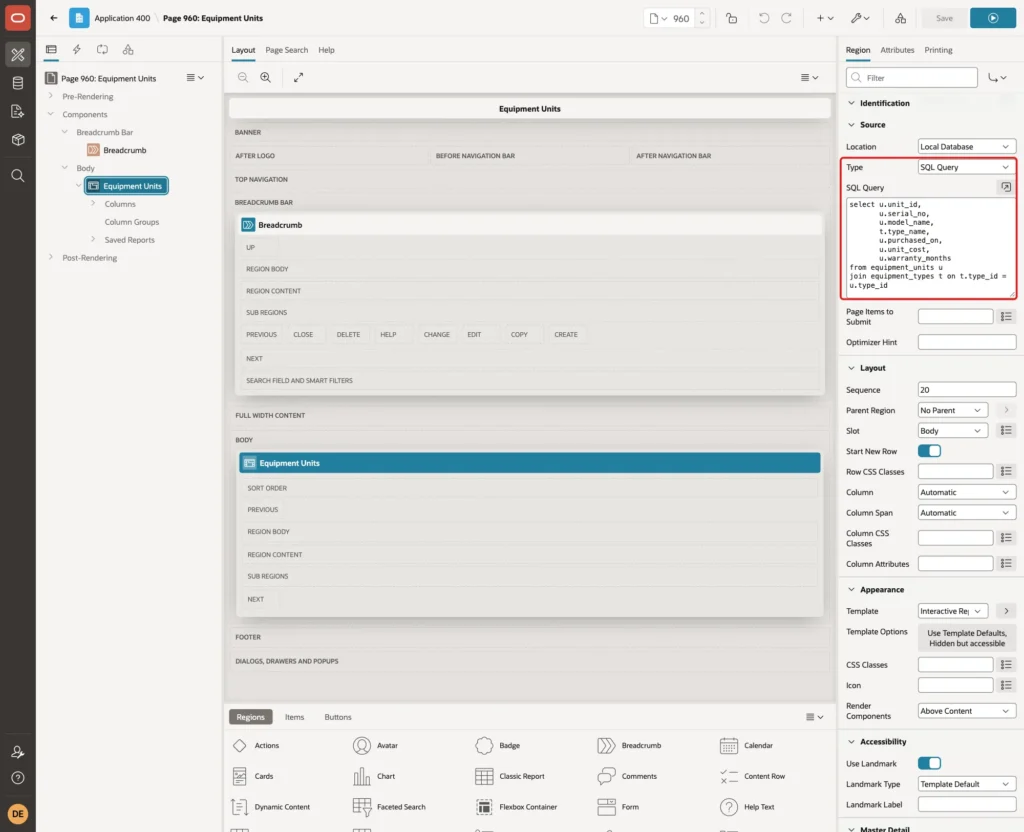Toggle the Use Landmark switch
Image resolution: width=1024 pixels, height=832 pixels.
929,763
